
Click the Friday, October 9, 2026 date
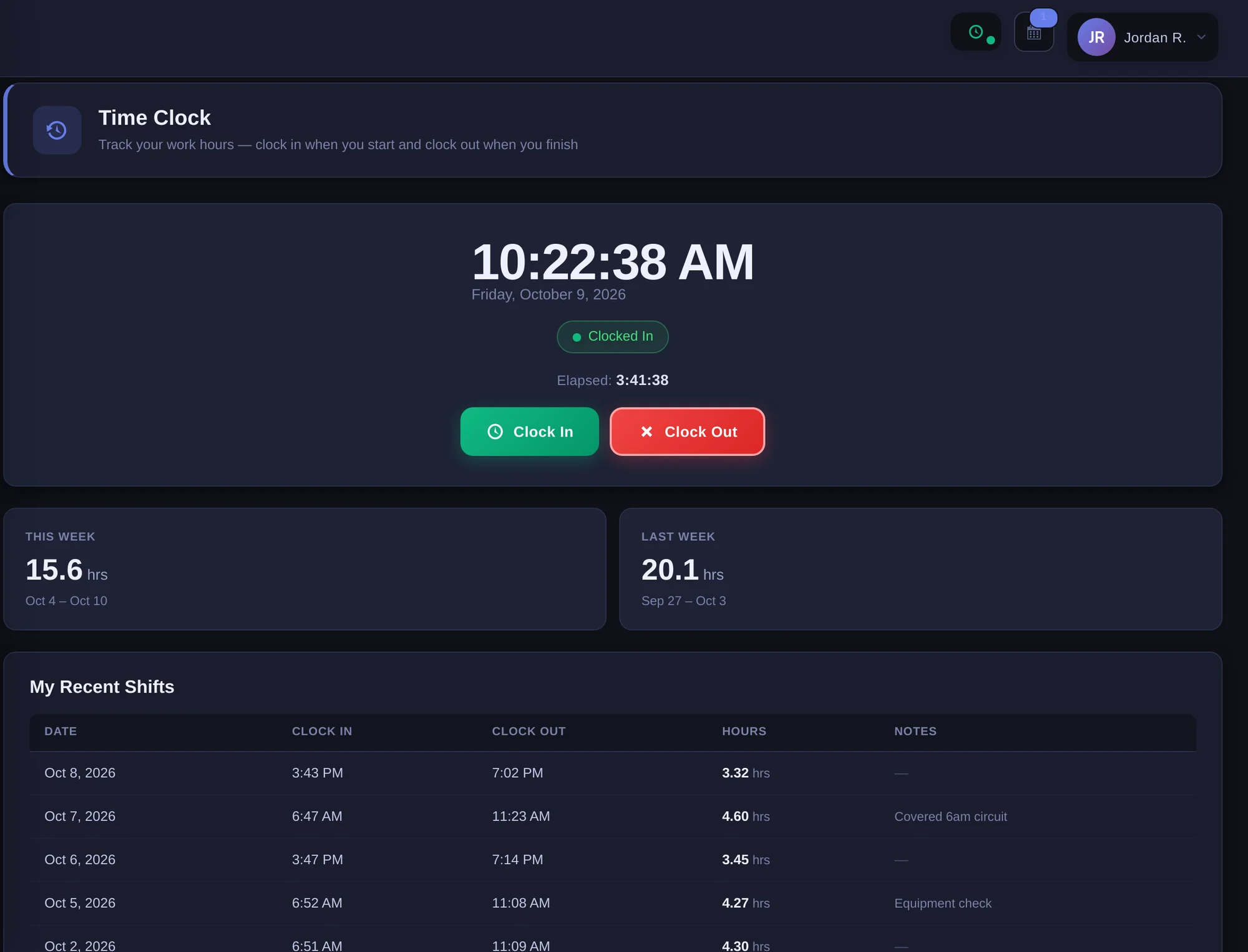tap(548, 294)
